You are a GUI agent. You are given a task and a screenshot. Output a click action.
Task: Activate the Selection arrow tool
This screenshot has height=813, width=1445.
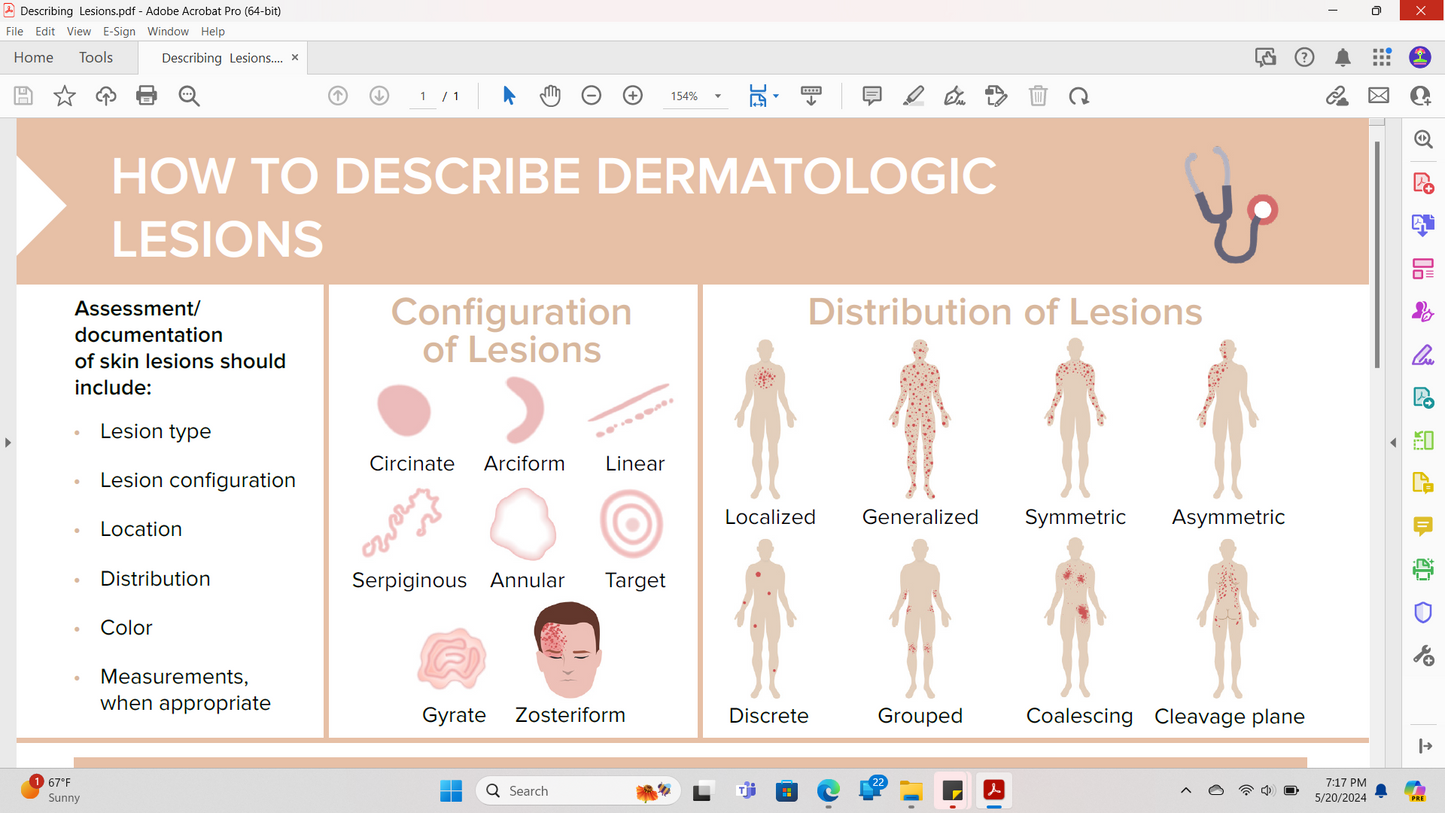tap(509, 96)
